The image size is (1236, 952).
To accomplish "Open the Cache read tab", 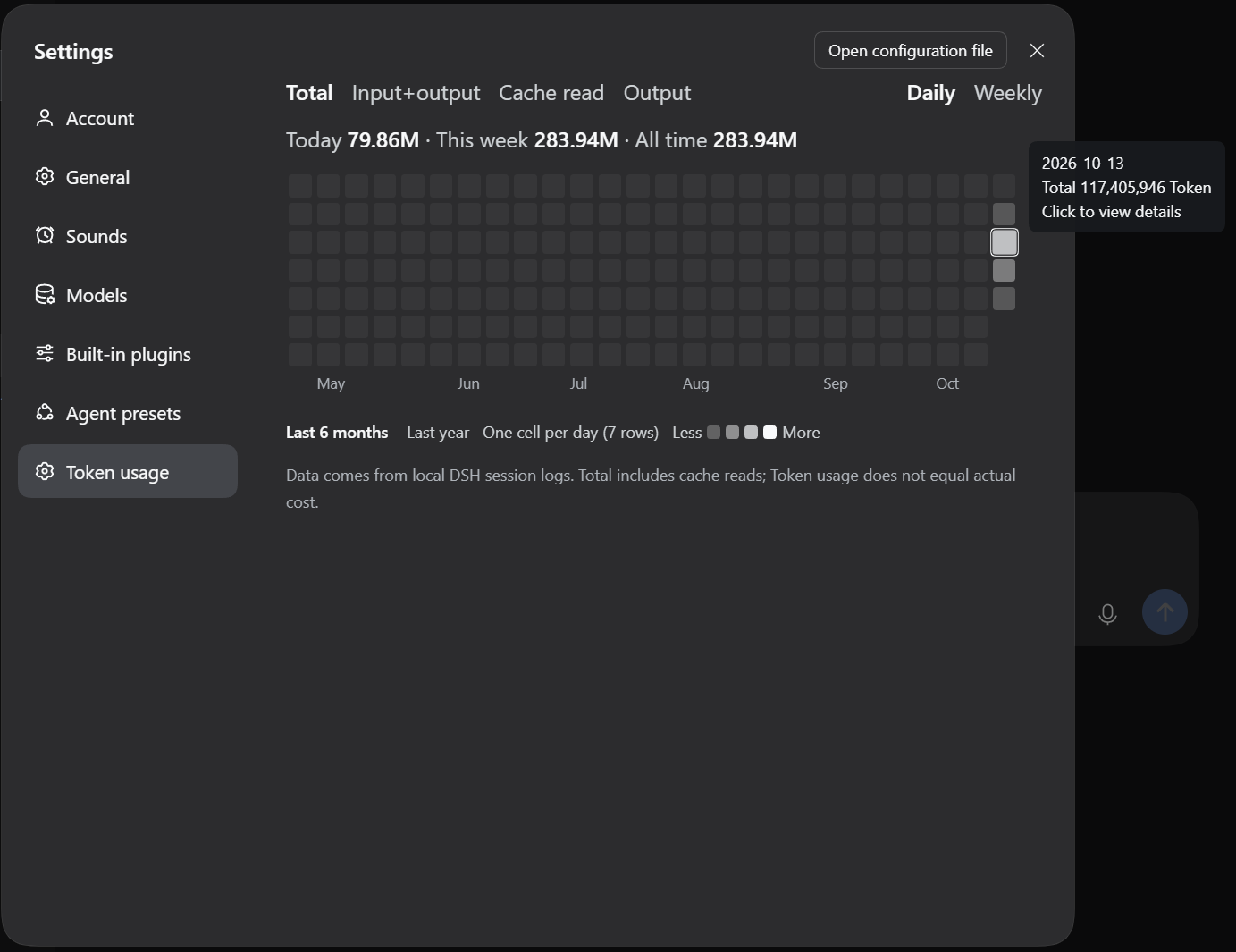I will [x=551, y=93].
